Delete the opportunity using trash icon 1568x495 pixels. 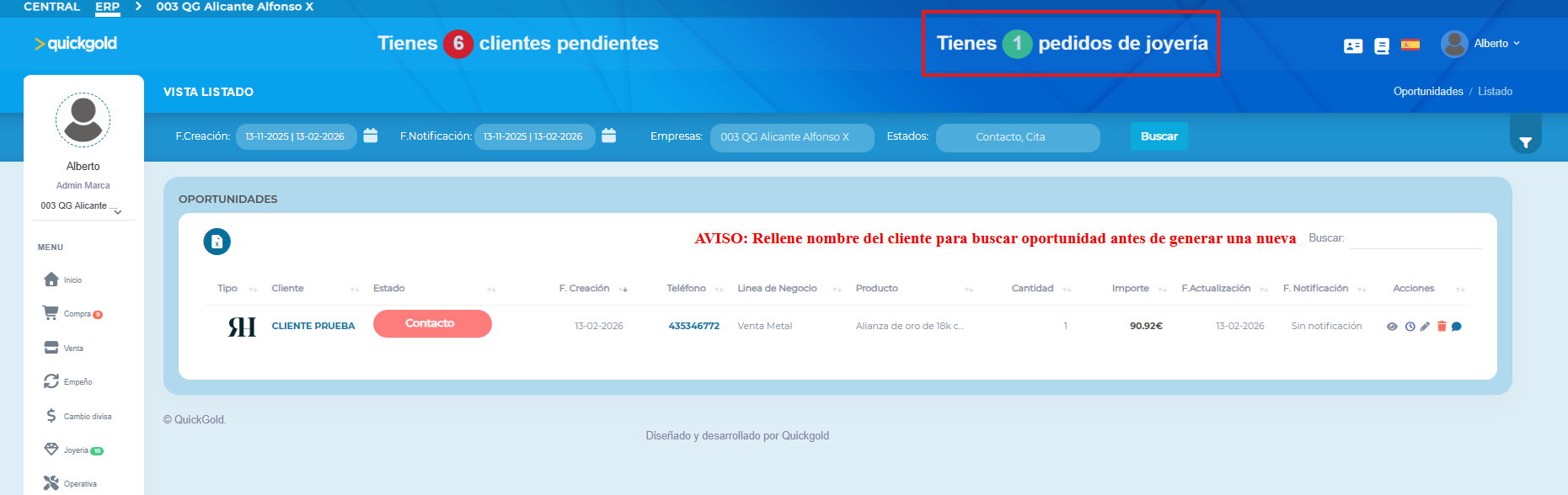click(1442, 327)
